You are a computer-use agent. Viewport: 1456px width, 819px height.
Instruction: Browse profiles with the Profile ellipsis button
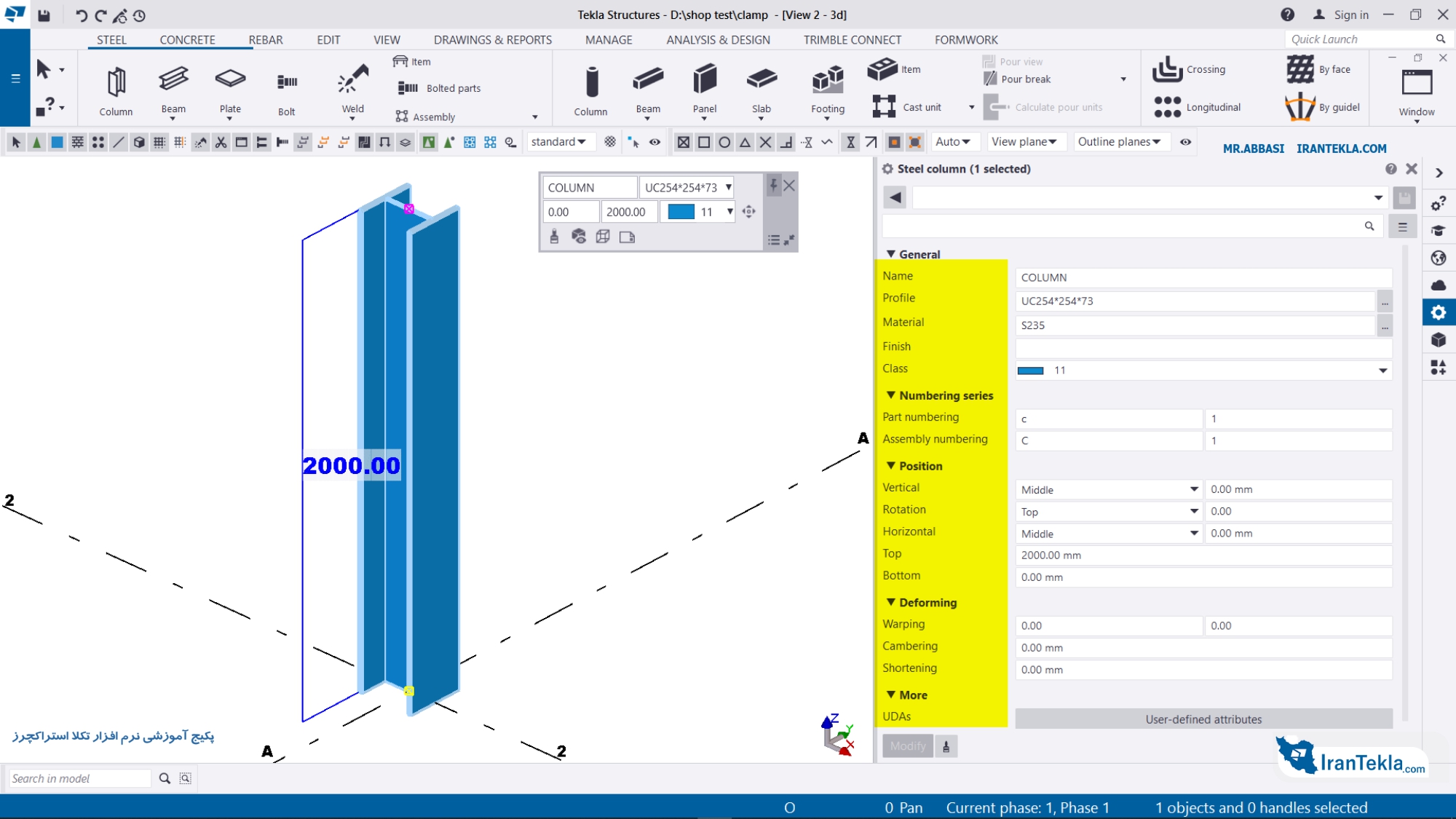[x=1385, y=301]
